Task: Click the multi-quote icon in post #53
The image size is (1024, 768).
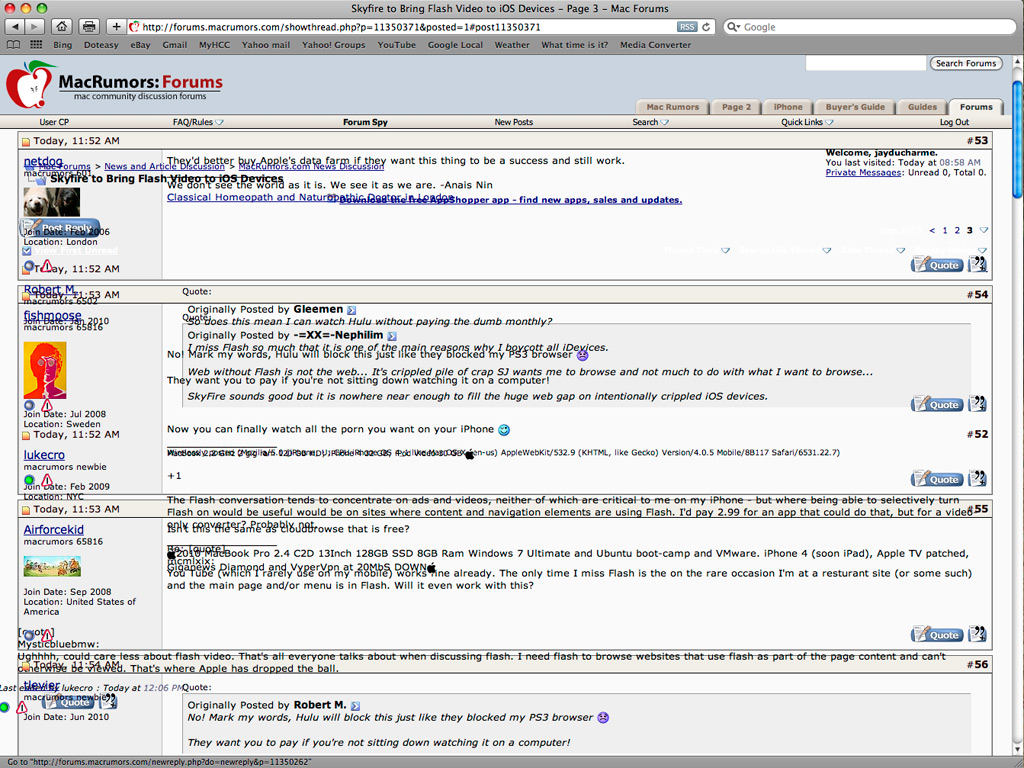Action: click(x=978, y=264)
